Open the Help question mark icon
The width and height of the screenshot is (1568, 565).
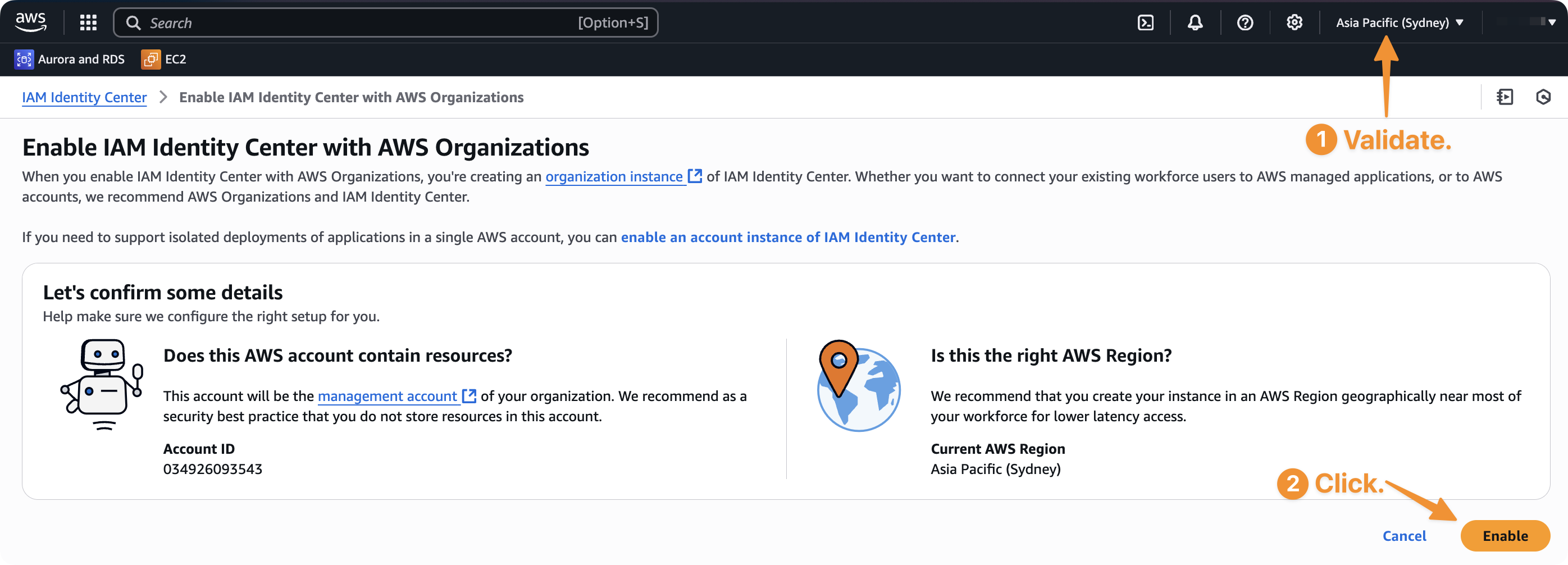point(1245,22)
